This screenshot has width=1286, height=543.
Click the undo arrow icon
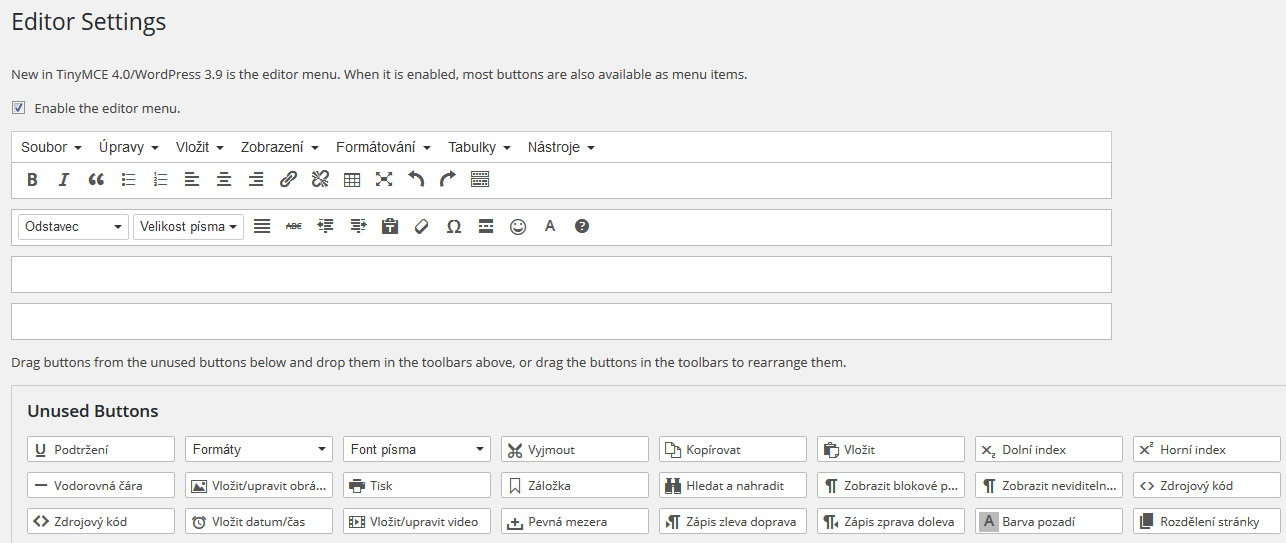point(416,180)
